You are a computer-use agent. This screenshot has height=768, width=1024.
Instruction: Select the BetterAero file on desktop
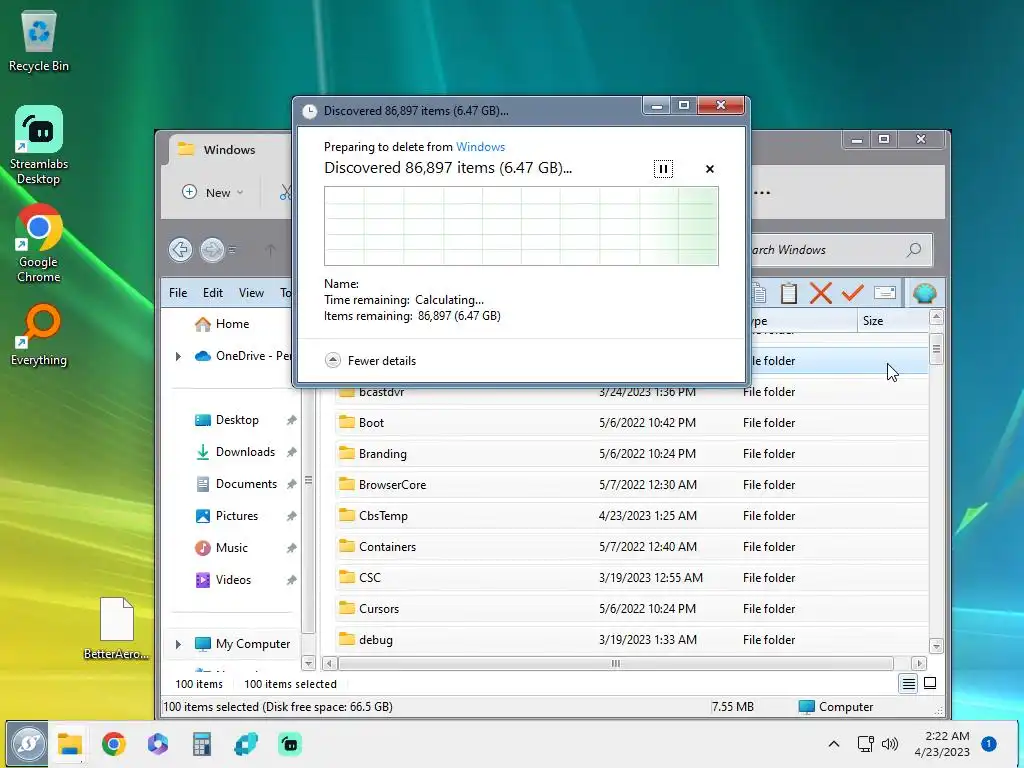pyautogui.click(x=116, y=628)
